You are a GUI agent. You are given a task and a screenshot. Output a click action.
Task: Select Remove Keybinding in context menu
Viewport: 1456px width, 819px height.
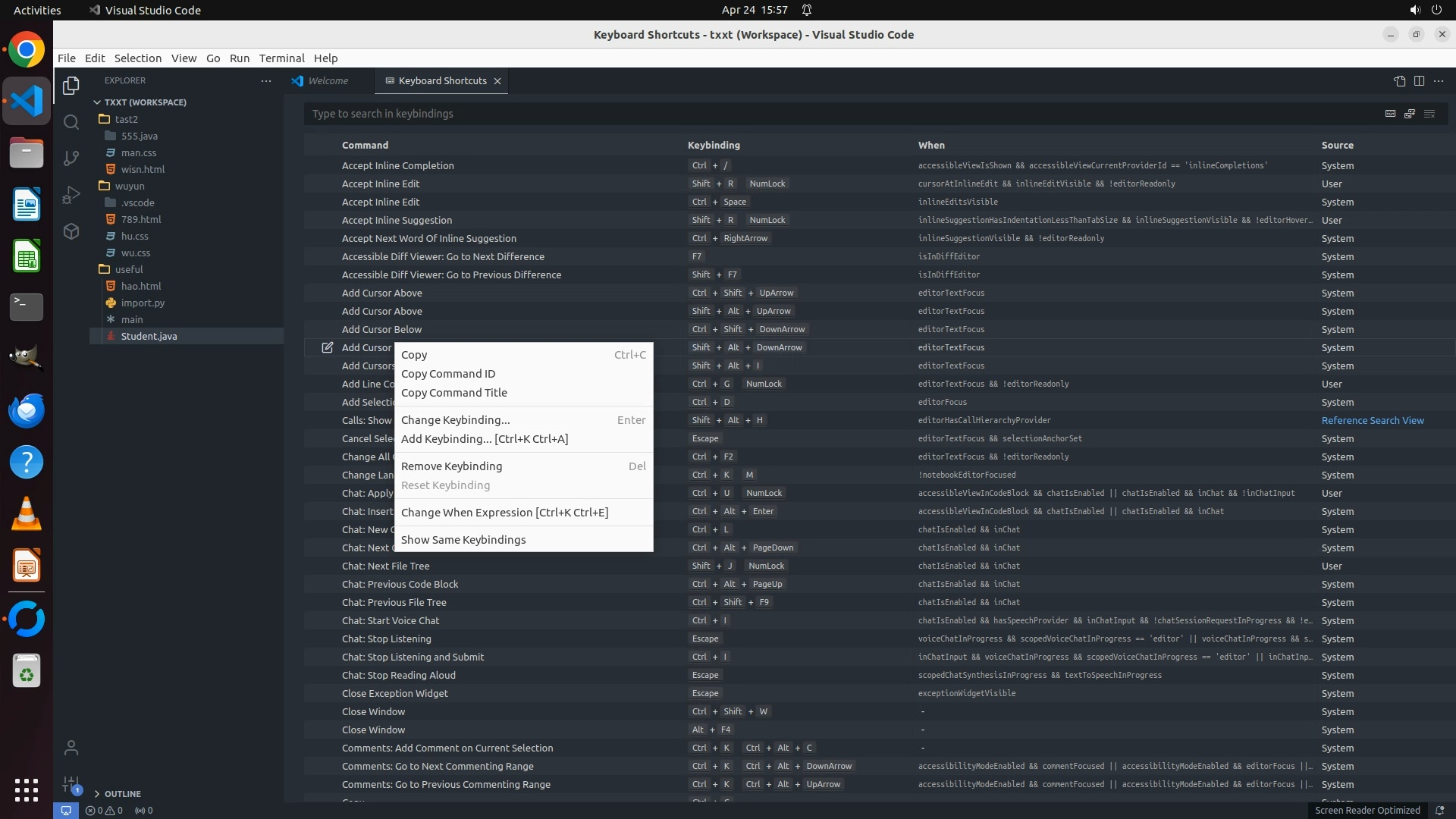click(x=451, y=466)
